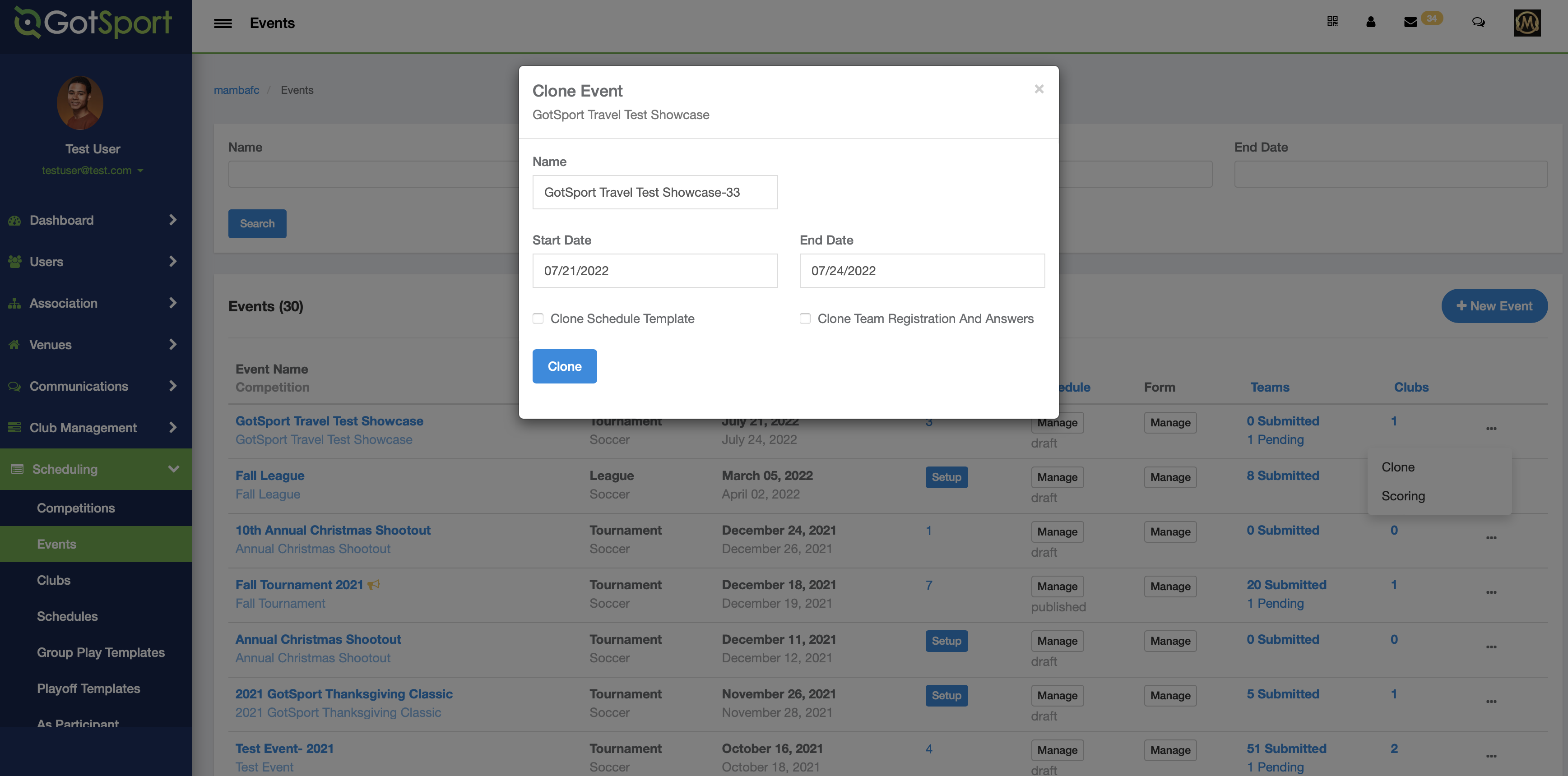The image size is (1568, 776).
Task: Click the End Date search filter field
Action: click(1391, 174)
